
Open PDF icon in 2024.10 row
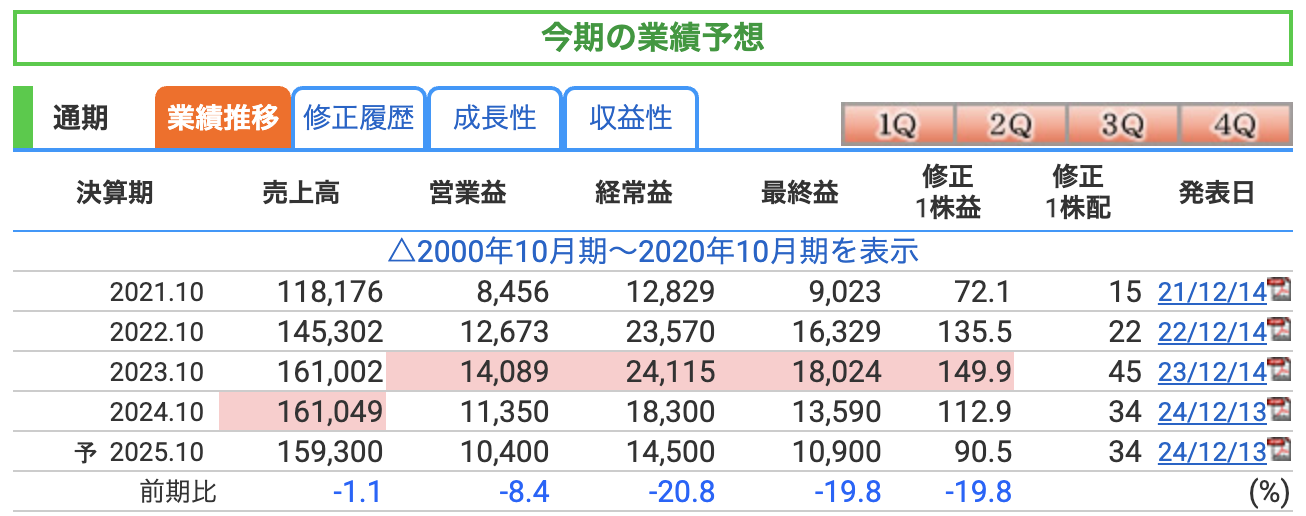1277,410
